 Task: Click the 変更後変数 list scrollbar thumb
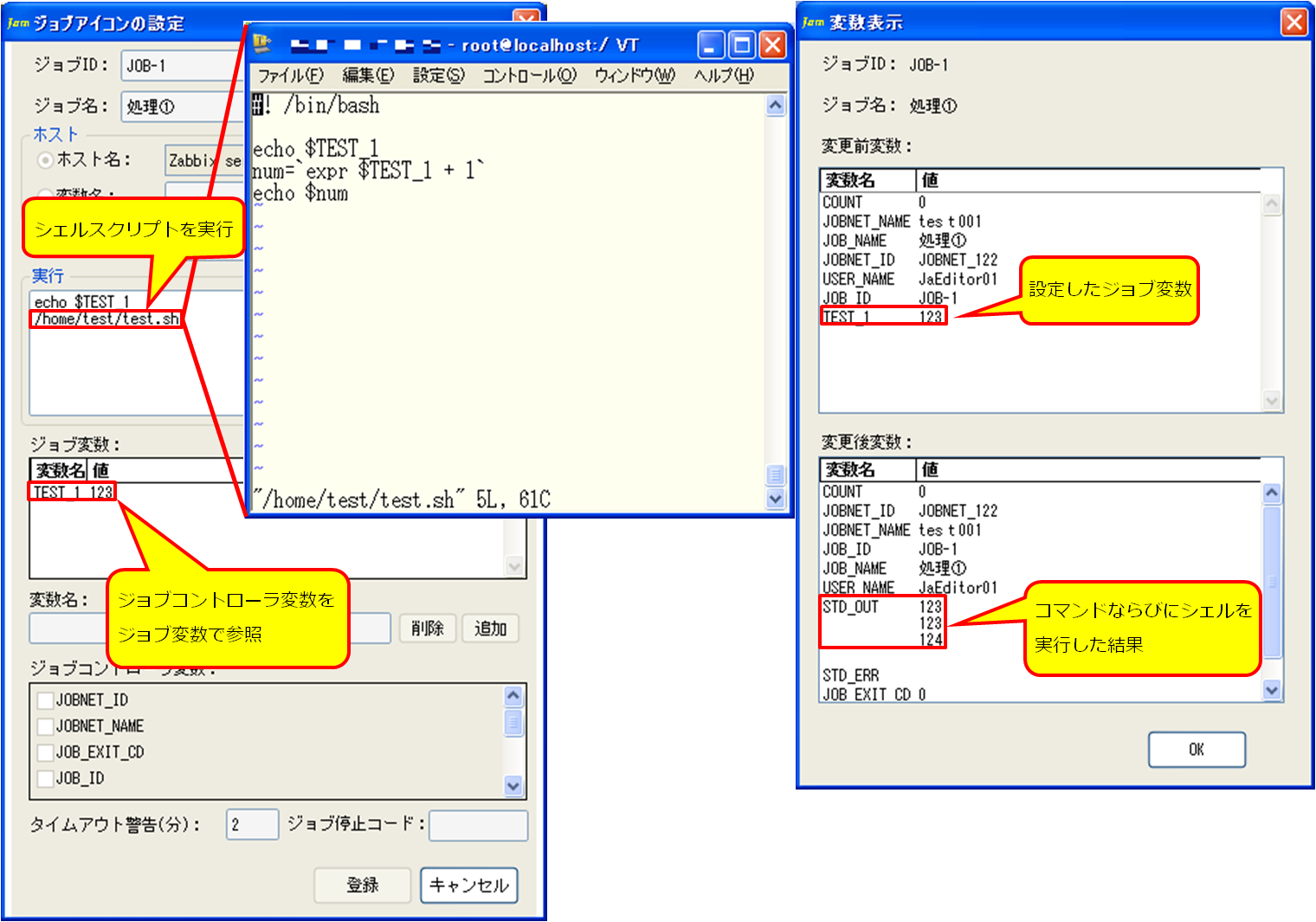1272,582
